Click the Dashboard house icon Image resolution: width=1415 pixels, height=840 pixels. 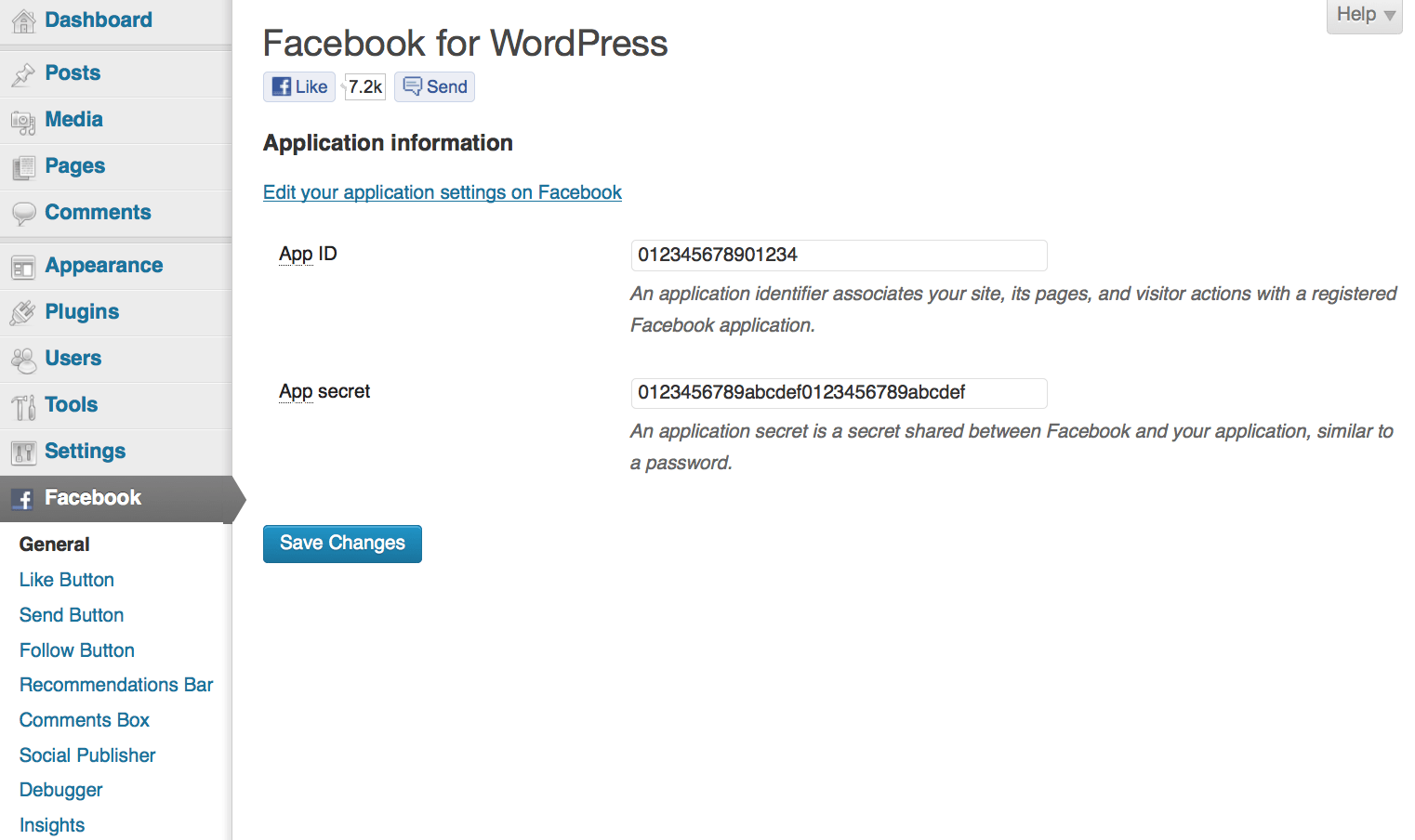(x=23, y=20)
